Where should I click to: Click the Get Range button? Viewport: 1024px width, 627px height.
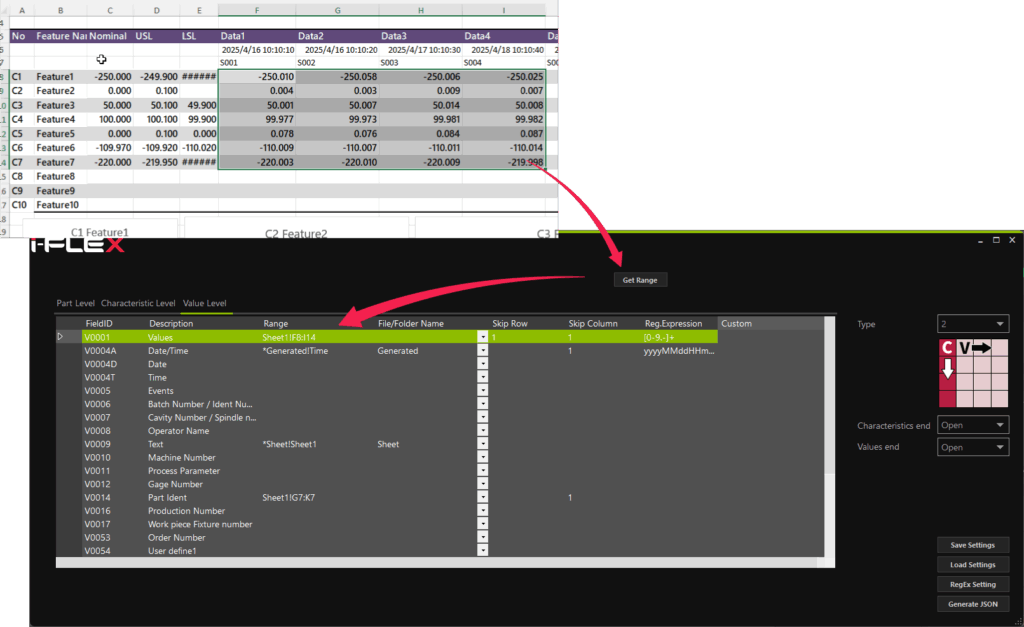(640, 280)
